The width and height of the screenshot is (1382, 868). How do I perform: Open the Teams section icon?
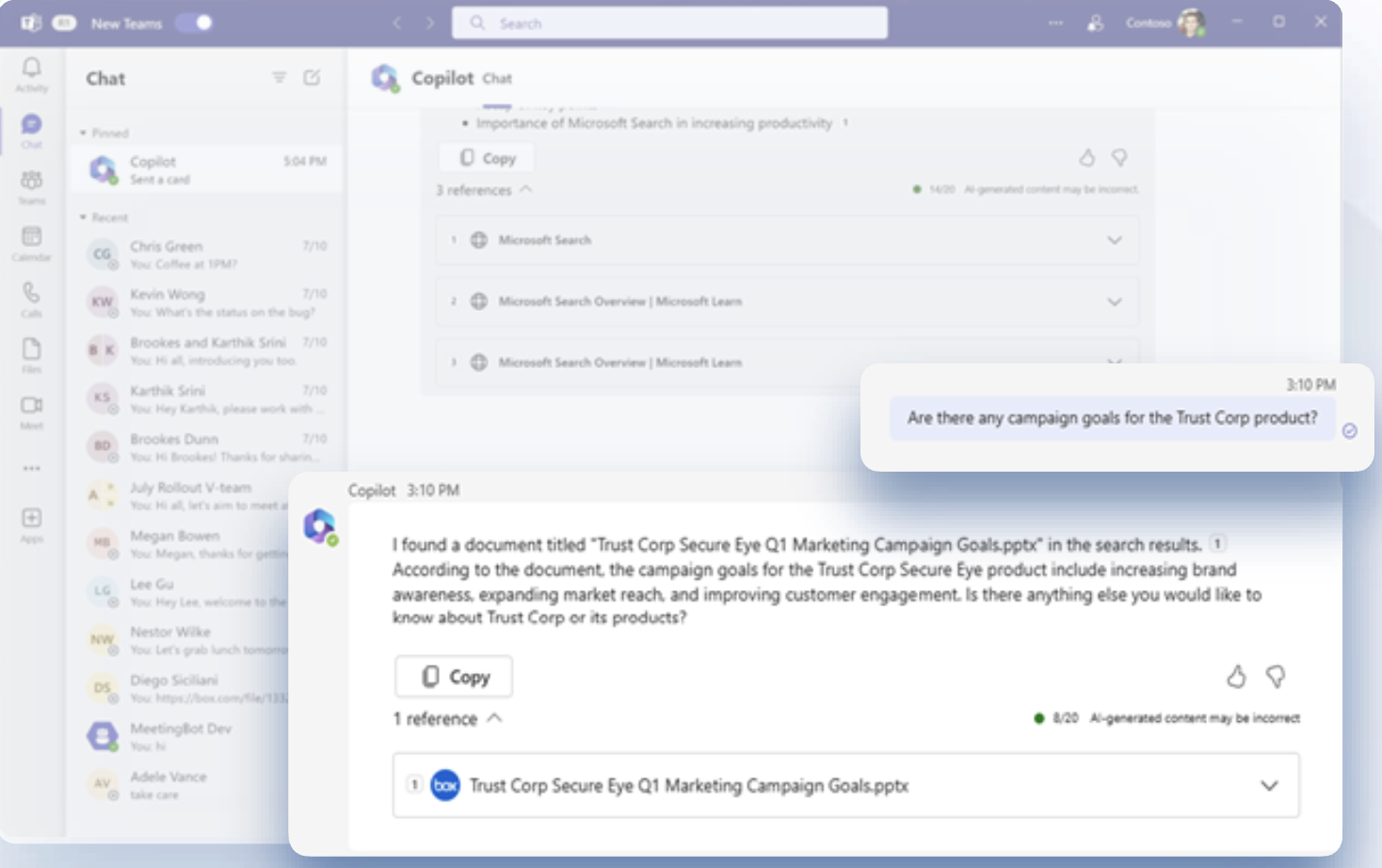pyautogui.click(x=31, y=181)
